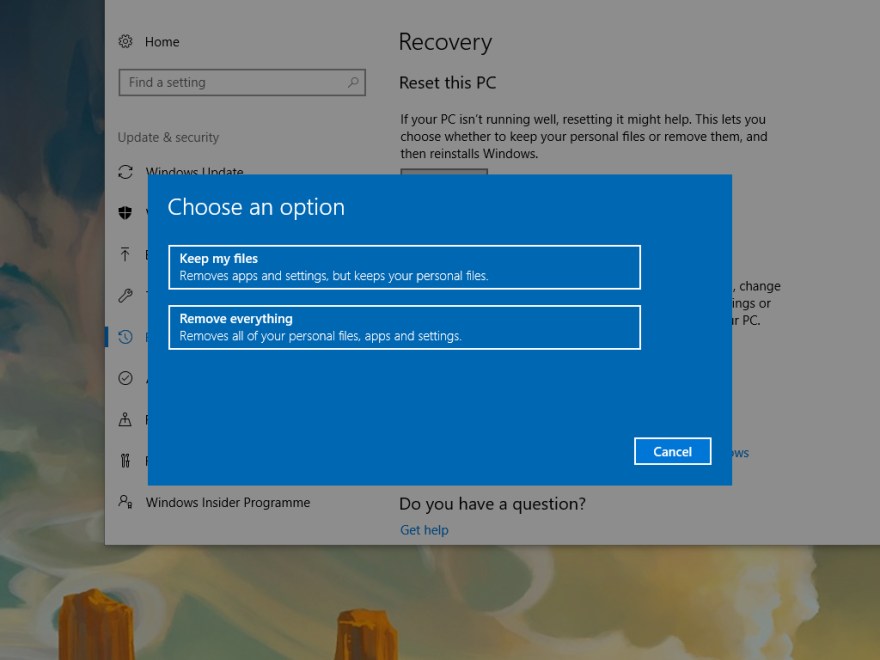Click the Home gear icon
The width and height of the screenshot is (880, 660).
click(127, 42)
